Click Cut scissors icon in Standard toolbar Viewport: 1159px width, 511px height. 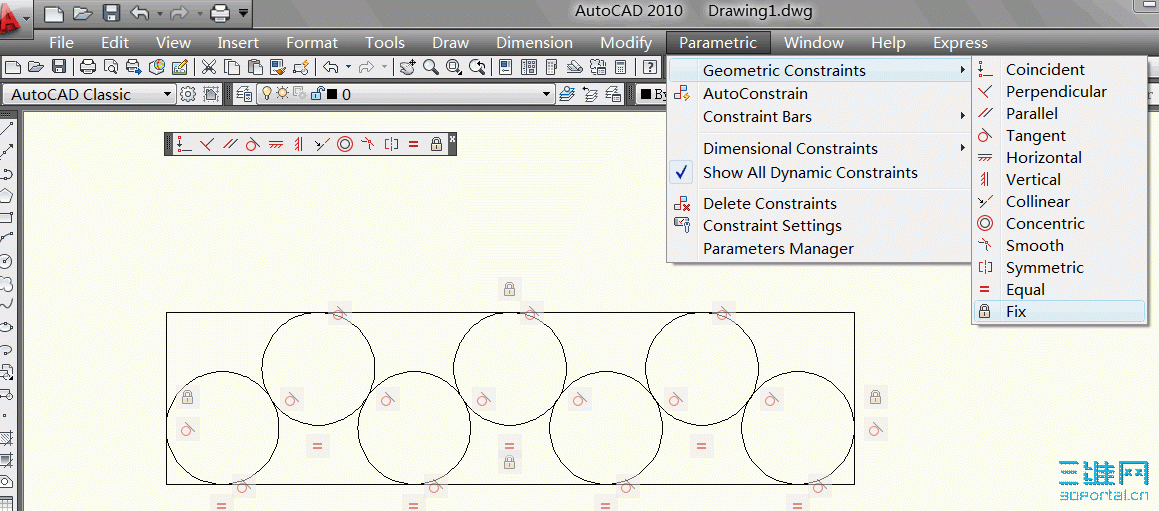(209, 68)
